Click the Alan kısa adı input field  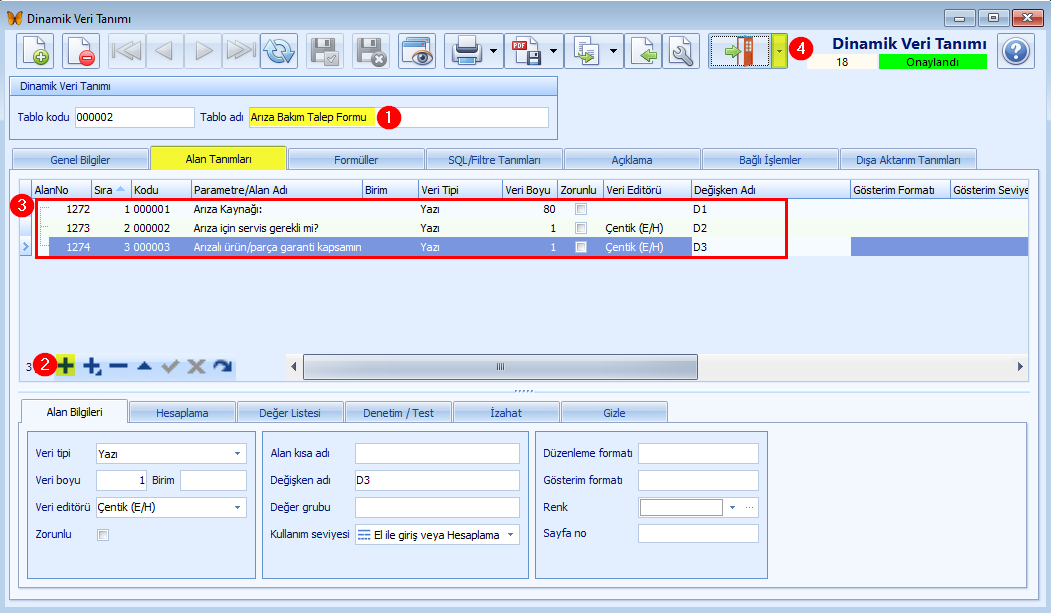click(x=437, y=453)
